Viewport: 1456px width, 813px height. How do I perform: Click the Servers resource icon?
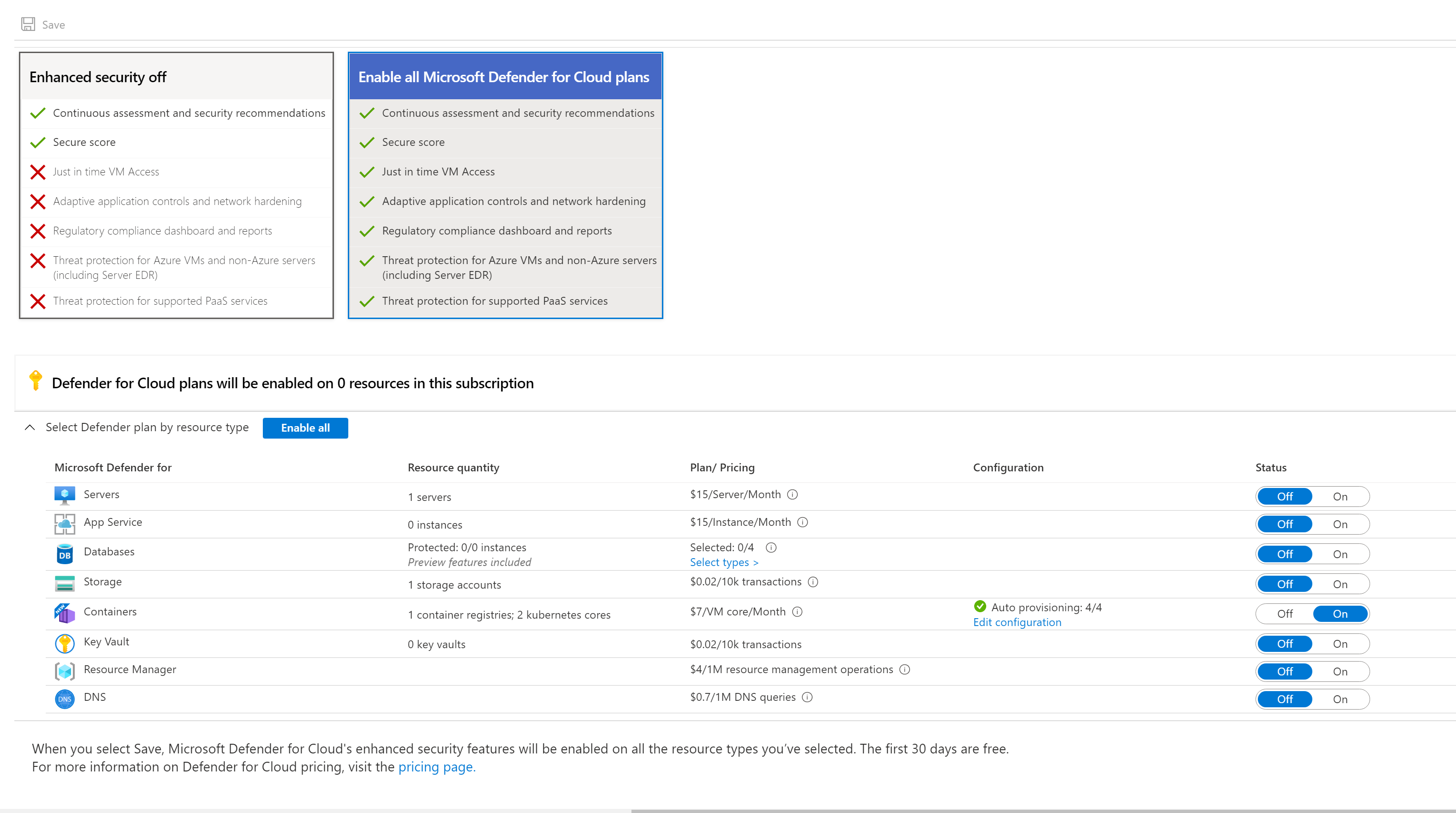click(64, 494)
